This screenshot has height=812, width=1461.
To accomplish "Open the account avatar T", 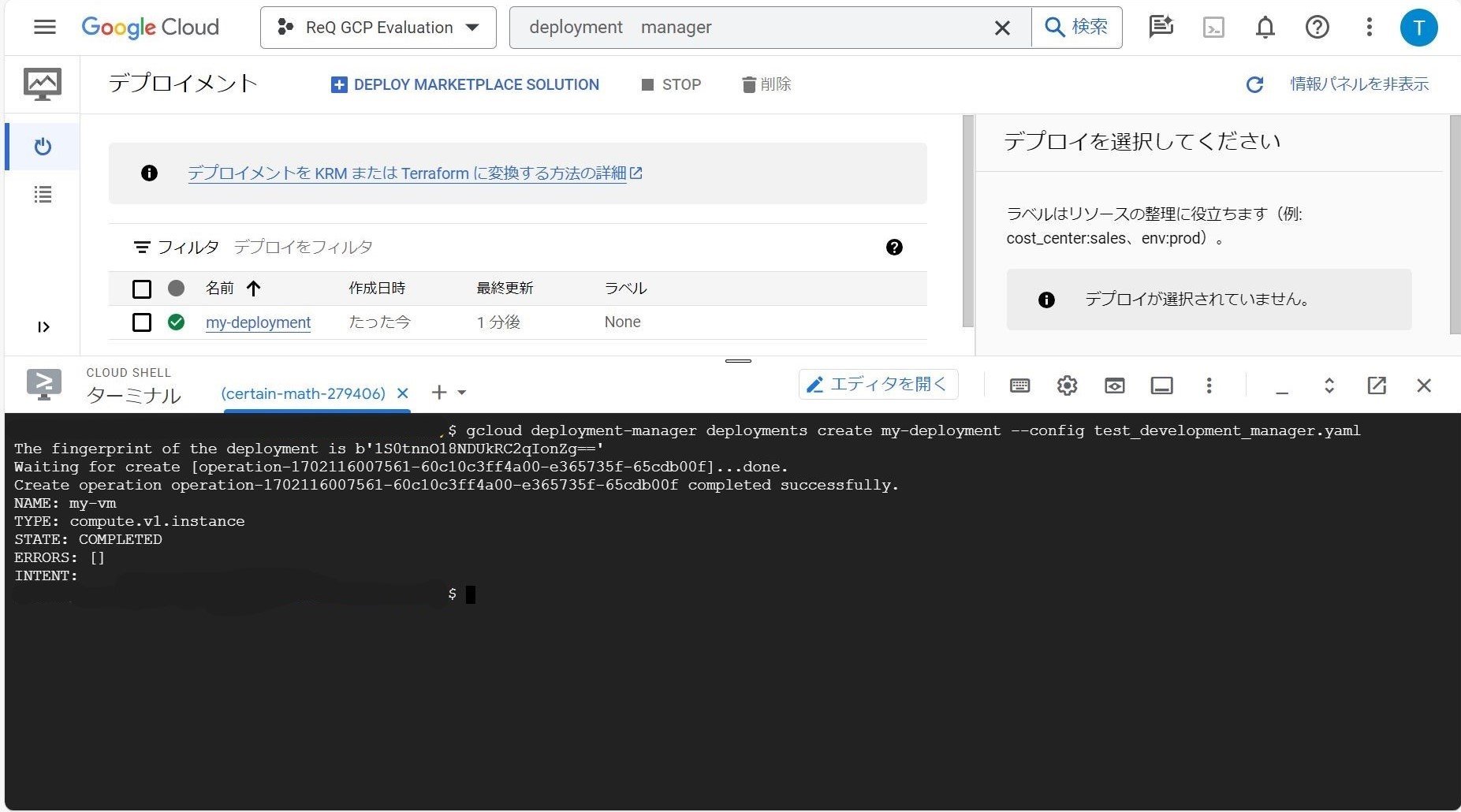I will (1418, 28).
